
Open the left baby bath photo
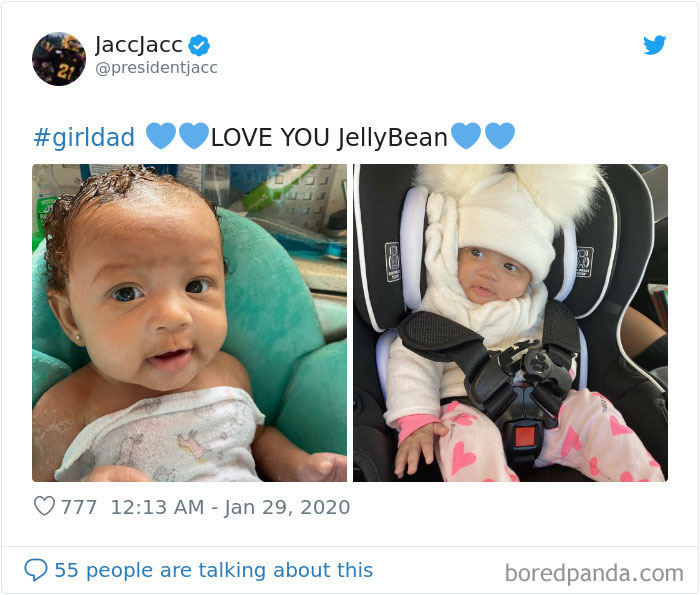(x=189, y=323)
